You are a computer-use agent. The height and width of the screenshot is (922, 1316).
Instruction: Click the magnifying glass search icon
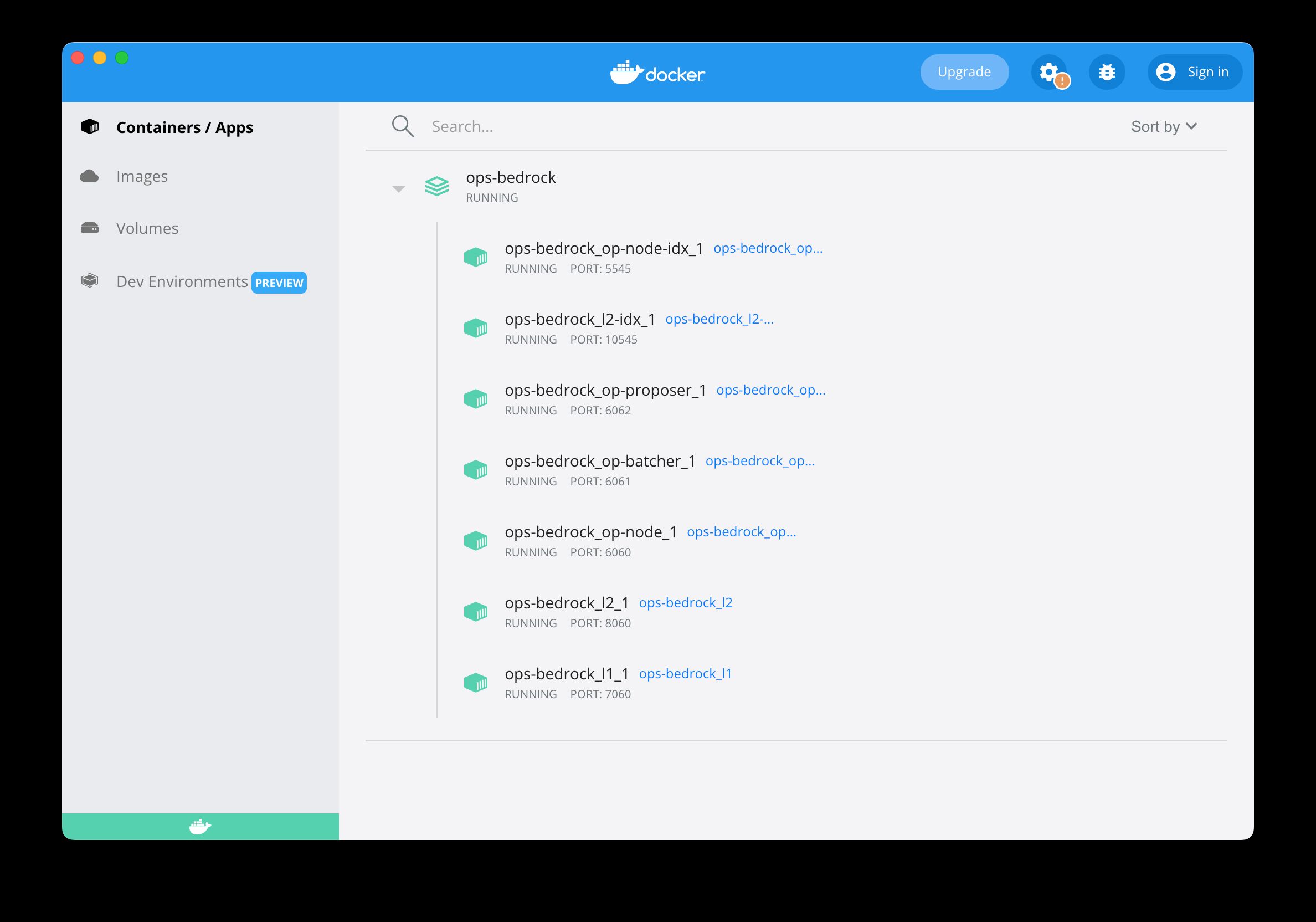coord(402,126)
